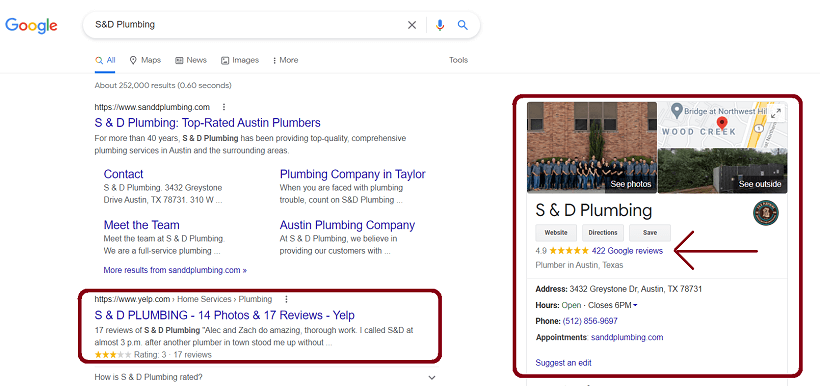Call phone number (512) 856-9697
The width and height of the screenshot is (820, 386).
pyautogui.click(x=589, y=321)
